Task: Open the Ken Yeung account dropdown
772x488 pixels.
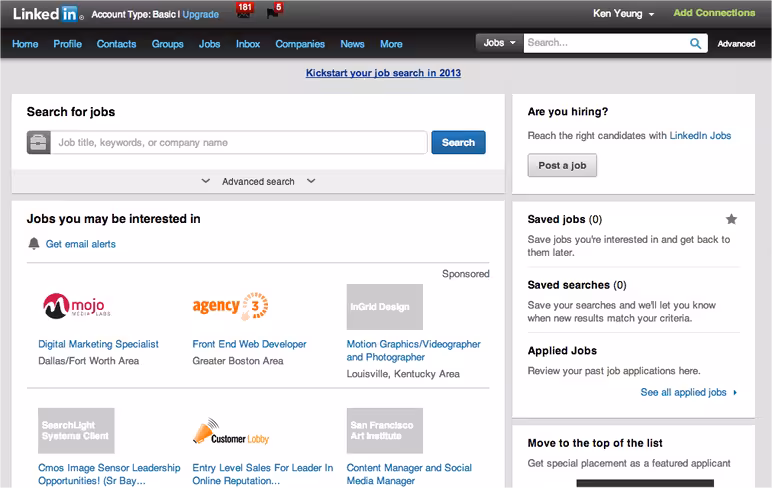Action: (x=623, y=14)
